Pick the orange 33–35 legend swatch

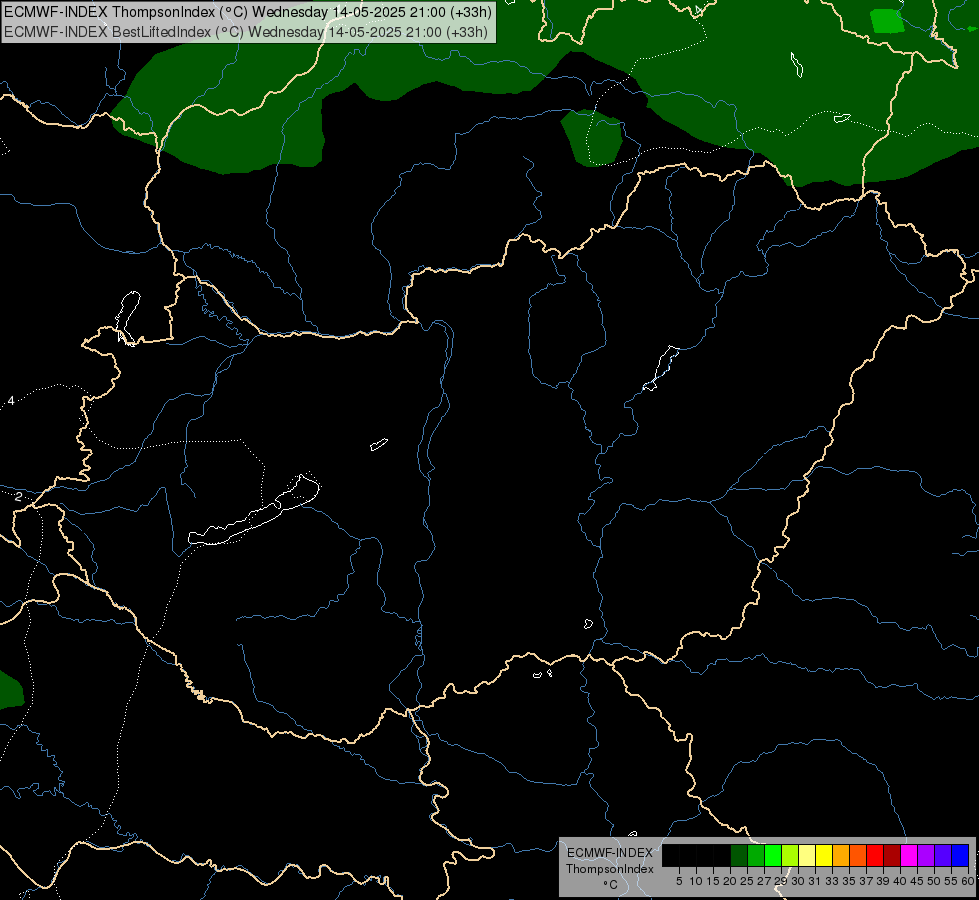[841, 856]
